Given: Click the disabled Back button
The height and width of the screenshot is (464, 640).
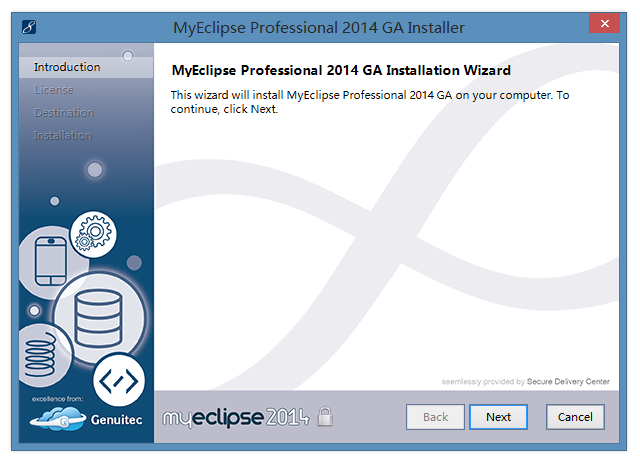Looking at the screenshot, I should [435, 417].
